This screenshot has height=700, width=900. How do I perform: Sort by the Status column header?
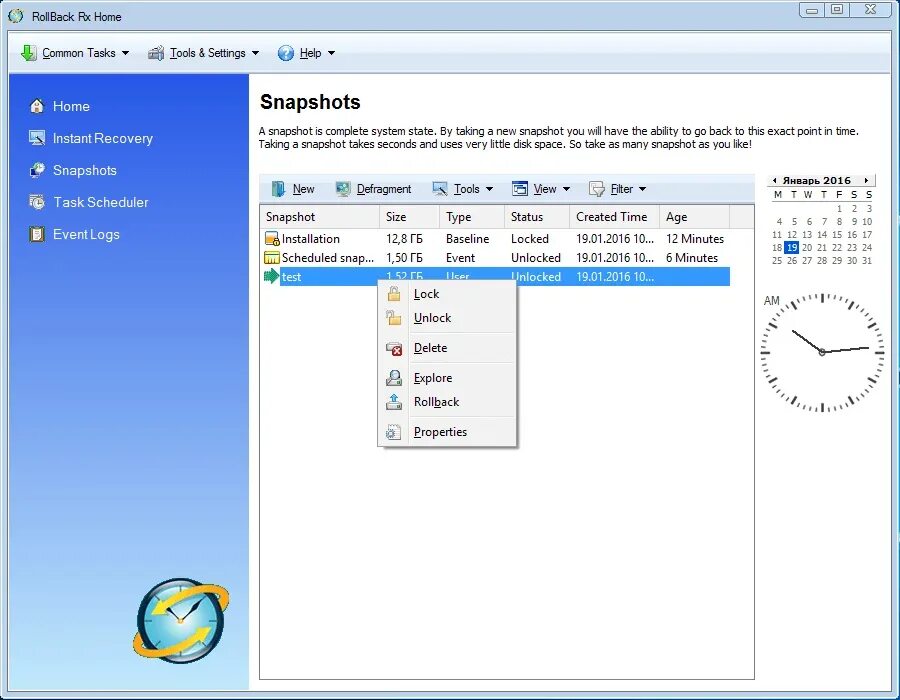pyautogui.click(x=537, y=217)
